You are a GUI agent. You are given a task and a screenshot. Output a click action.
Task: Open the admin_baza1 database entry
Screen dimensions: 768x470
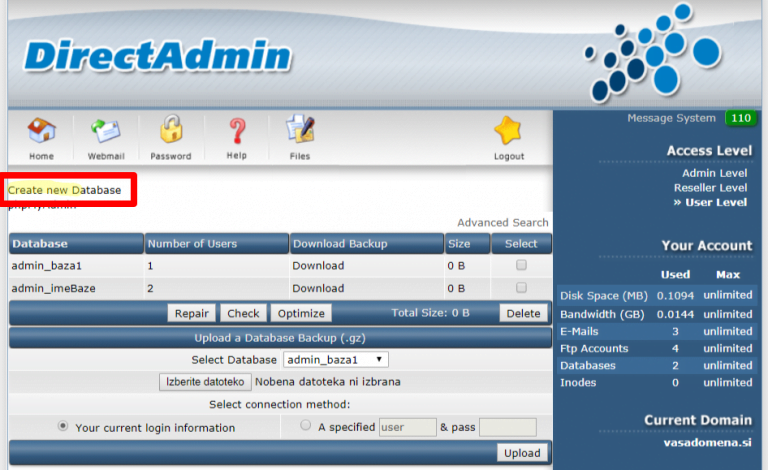47,266
